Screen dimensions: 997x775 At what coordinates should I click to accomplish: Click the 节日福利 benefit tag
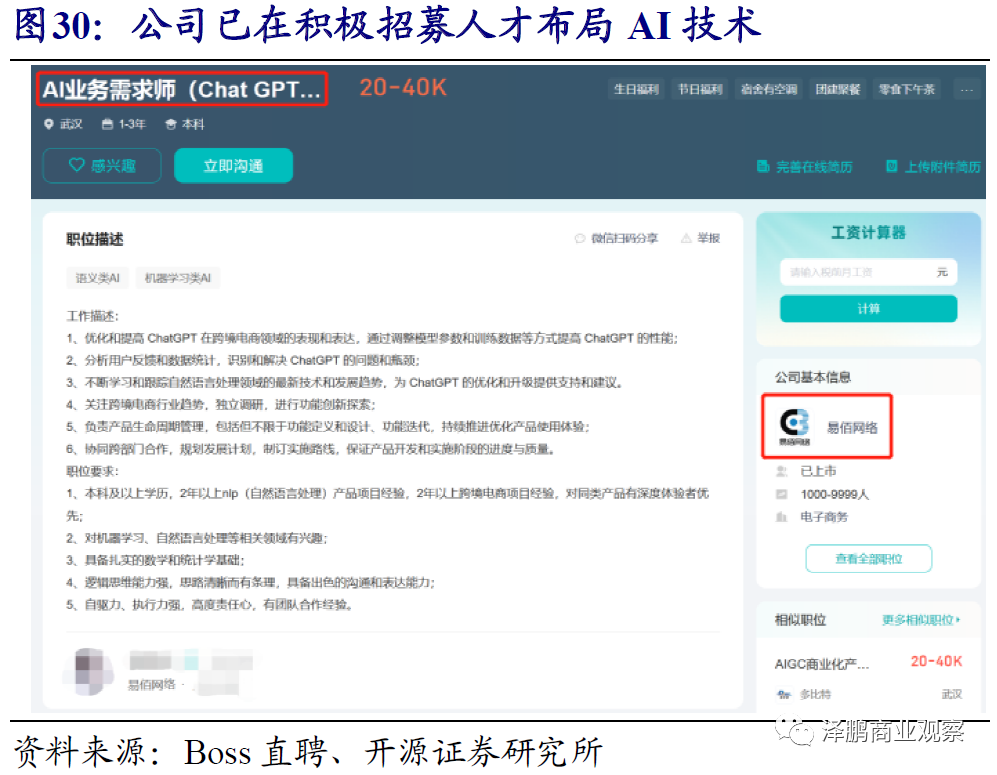tap(699, 90)
